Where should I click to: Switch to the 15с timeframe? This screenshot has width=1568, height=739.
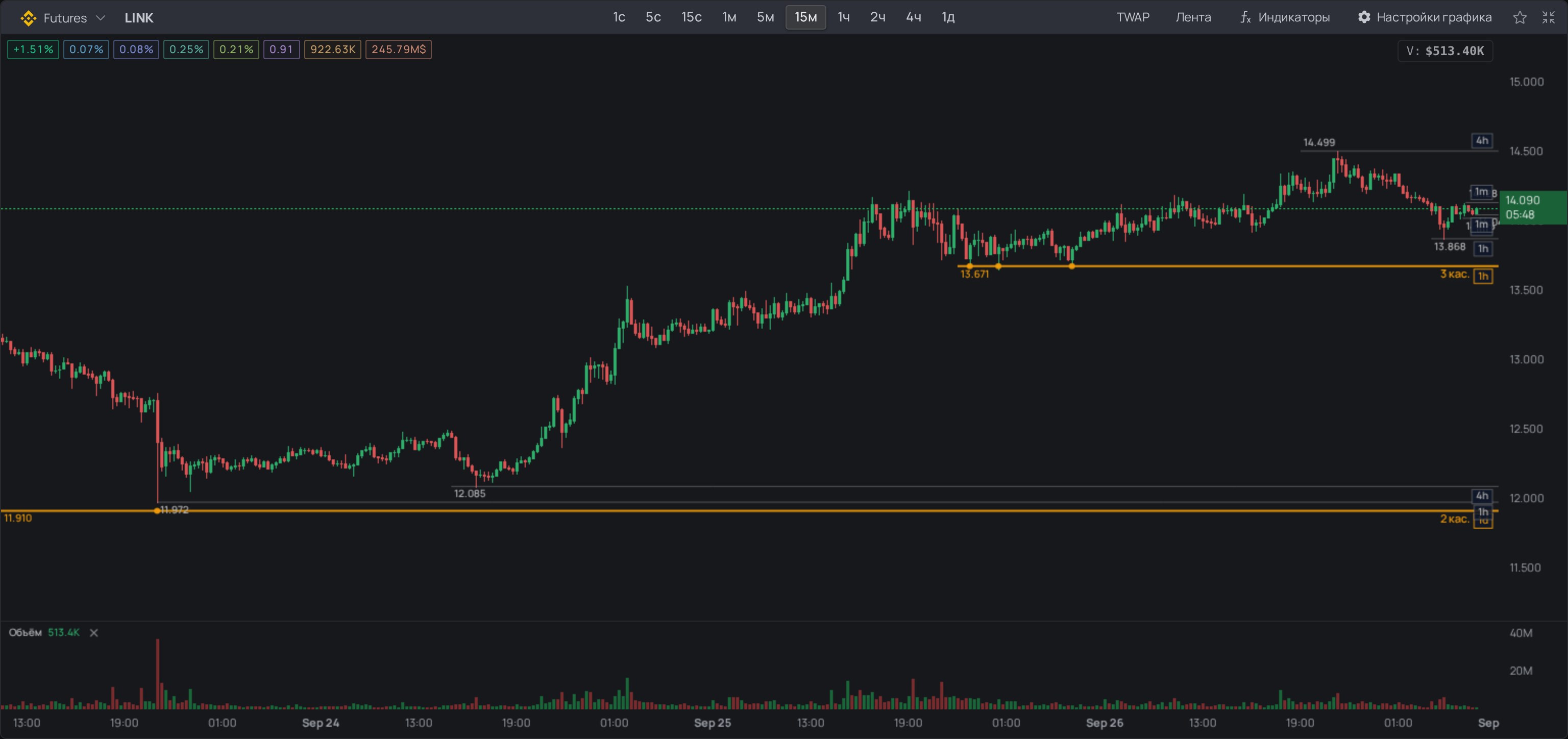[x=692, y=17]
